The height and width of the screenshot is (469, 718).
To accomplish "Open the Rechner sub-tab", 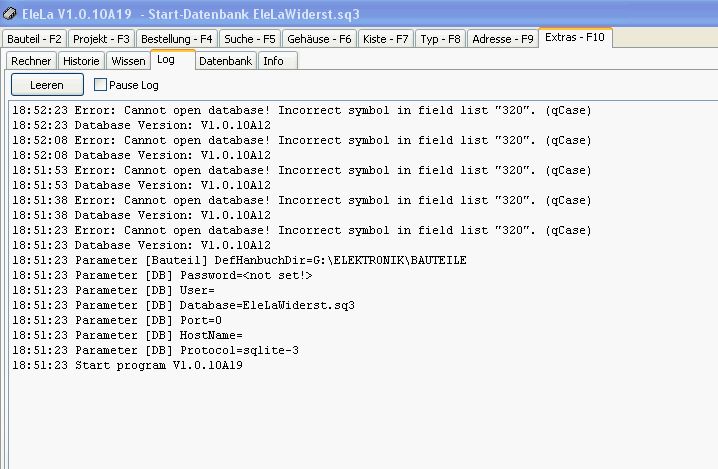I will (31, 61).
